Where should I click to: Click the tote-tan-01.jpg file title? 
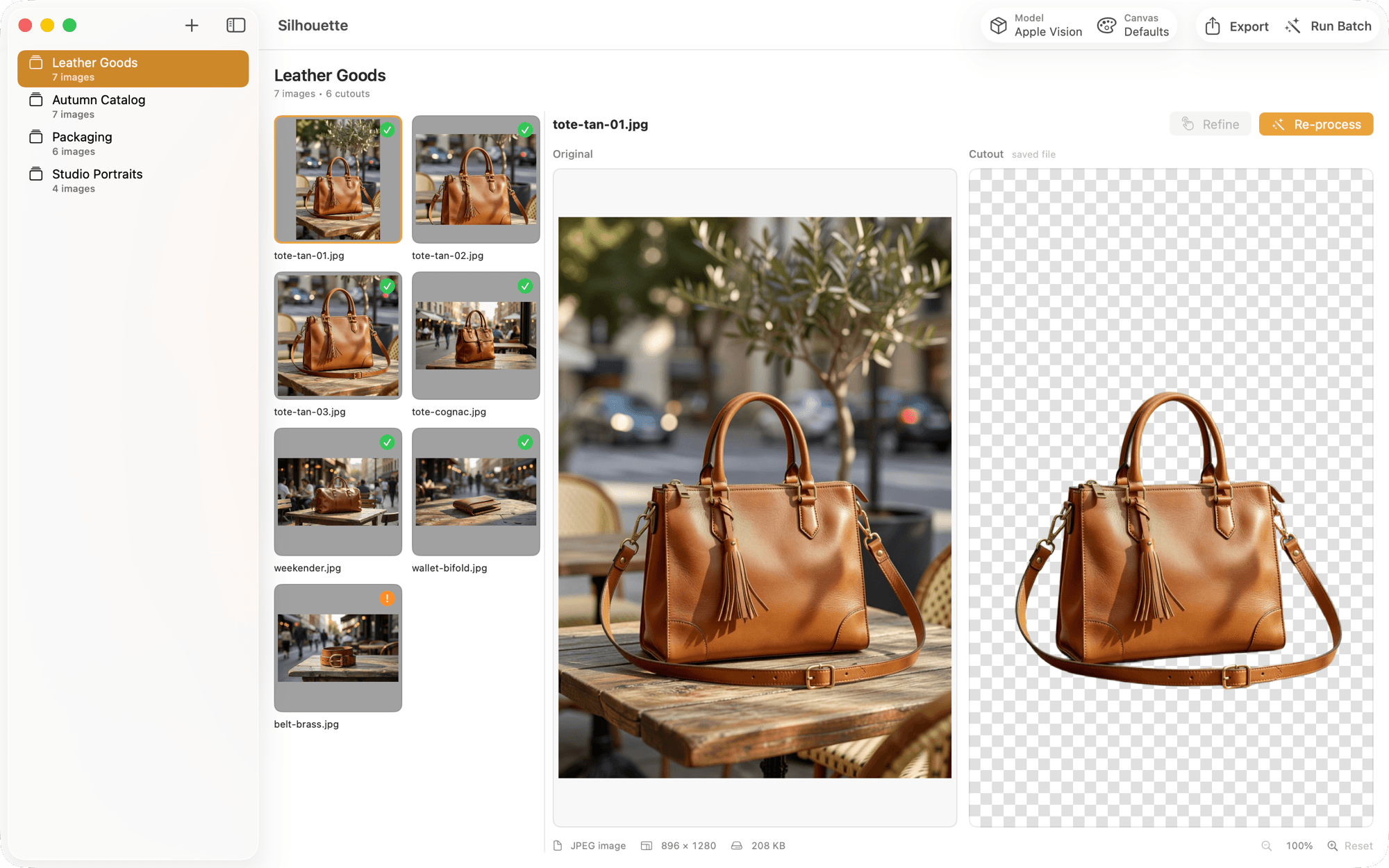(600, 124)
